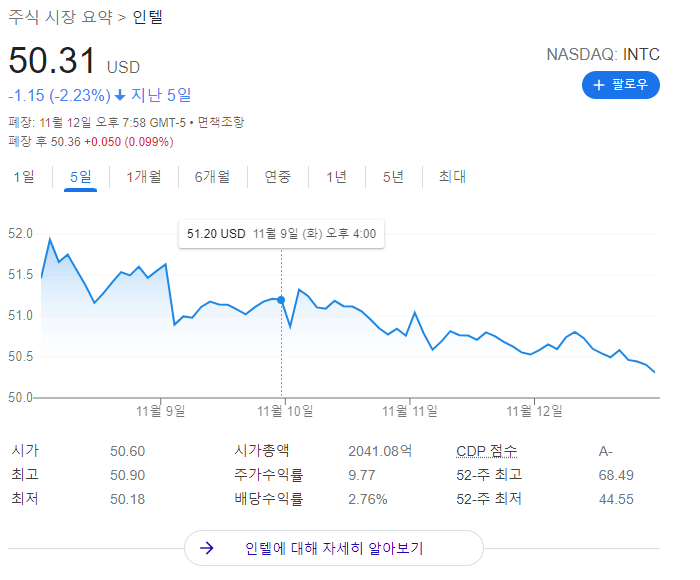Viewport: 700px width, 580px height.
Task: Click the 52.0 y-axis label
Action: click(x=21, y=234)
